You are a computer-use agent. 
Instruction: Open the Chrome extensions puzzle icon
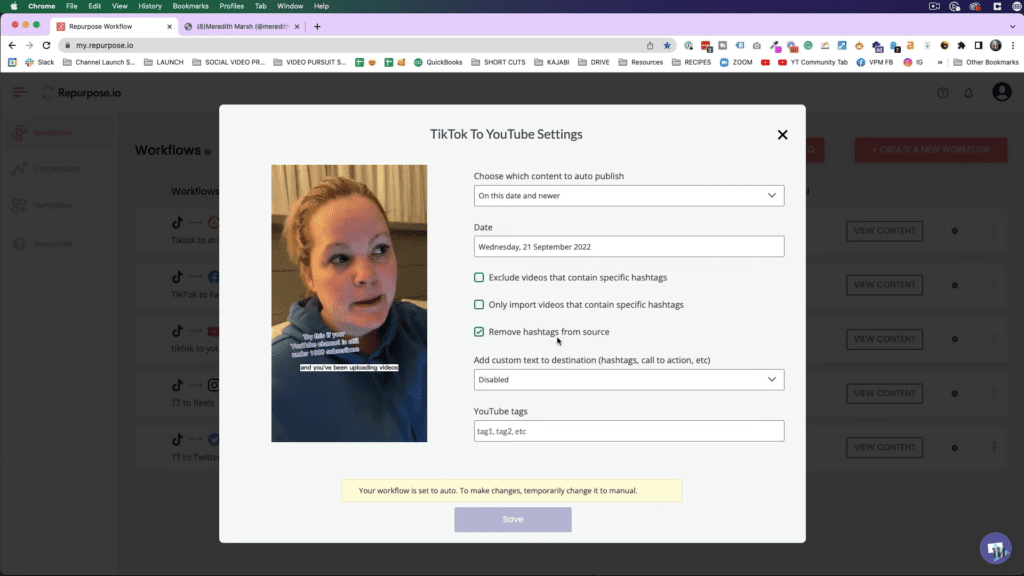click(x=961, y=45)
